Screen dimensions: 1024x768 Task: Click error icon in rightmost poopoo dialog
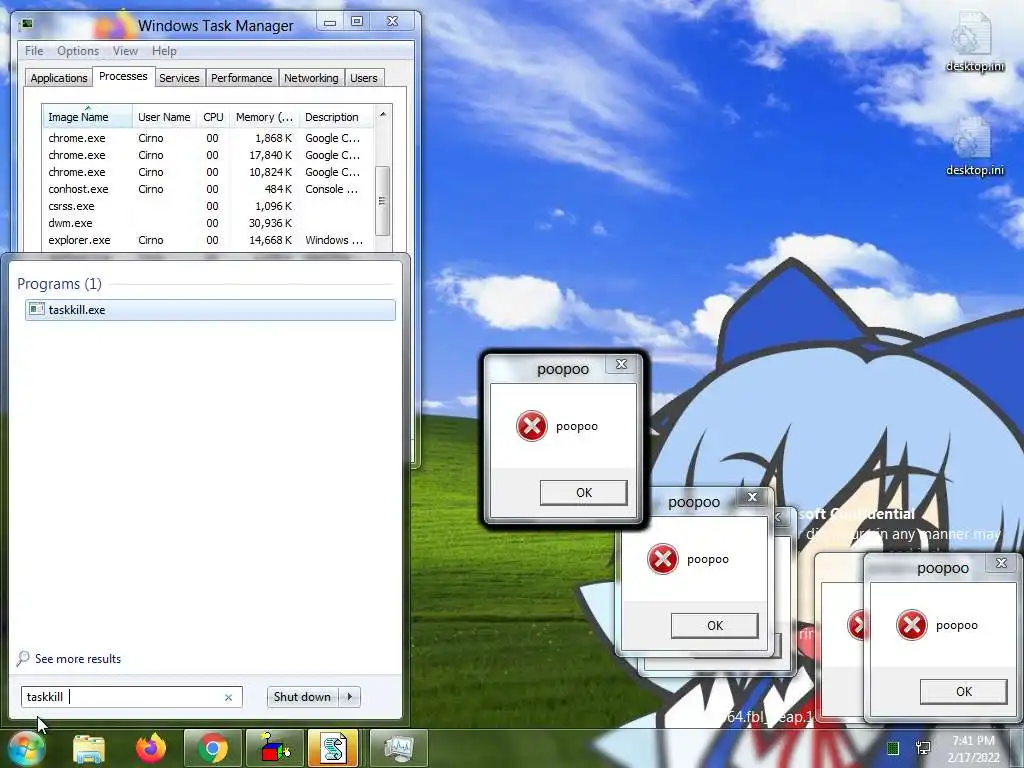click(x=912, y=625)
